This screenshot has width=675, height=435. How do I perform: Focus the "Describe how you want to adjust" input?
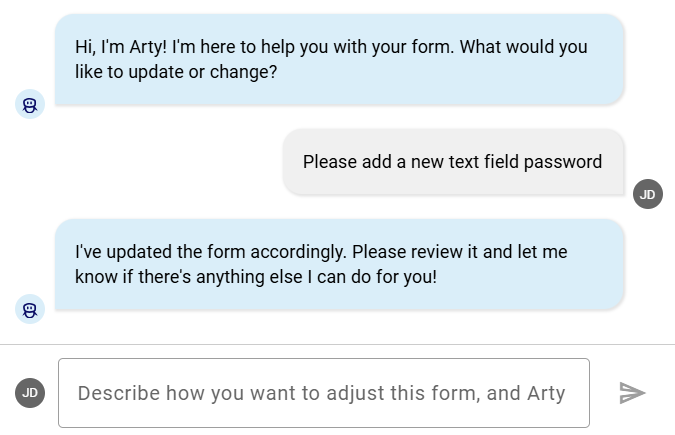(x=323, y=393)
